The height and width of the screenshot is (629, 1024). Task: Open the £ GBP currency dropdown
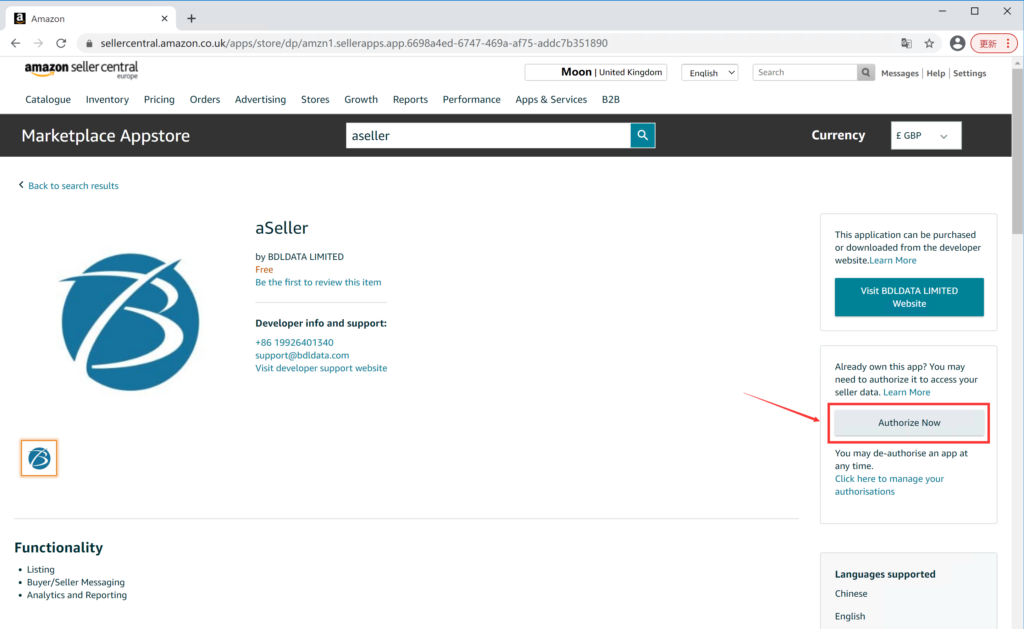point(926,135)
